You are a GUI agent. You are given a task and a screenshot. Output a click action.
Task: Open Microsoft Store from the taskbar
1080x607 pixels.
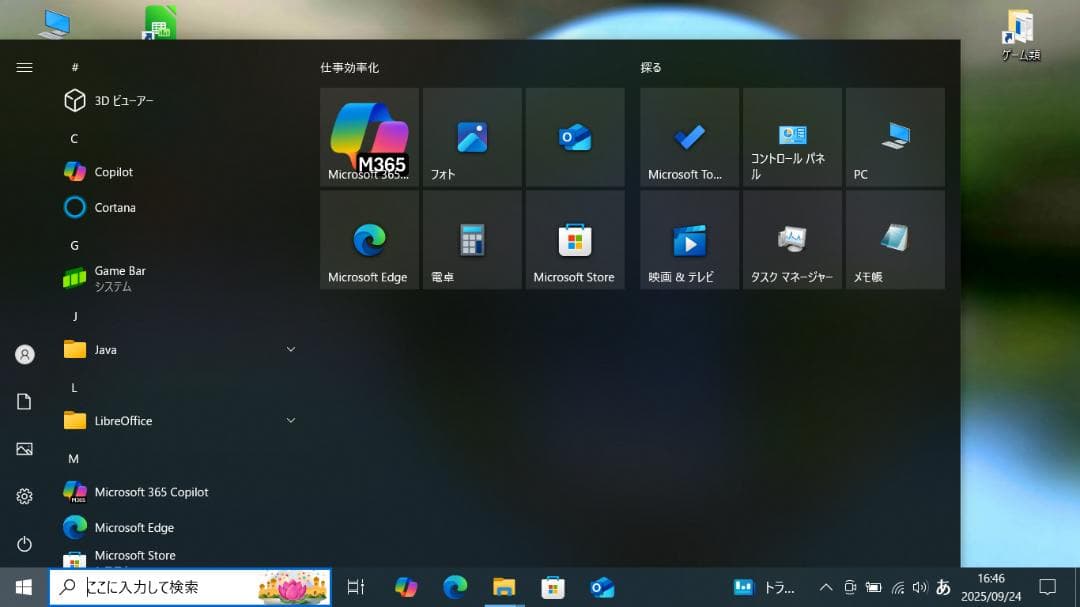553,587
